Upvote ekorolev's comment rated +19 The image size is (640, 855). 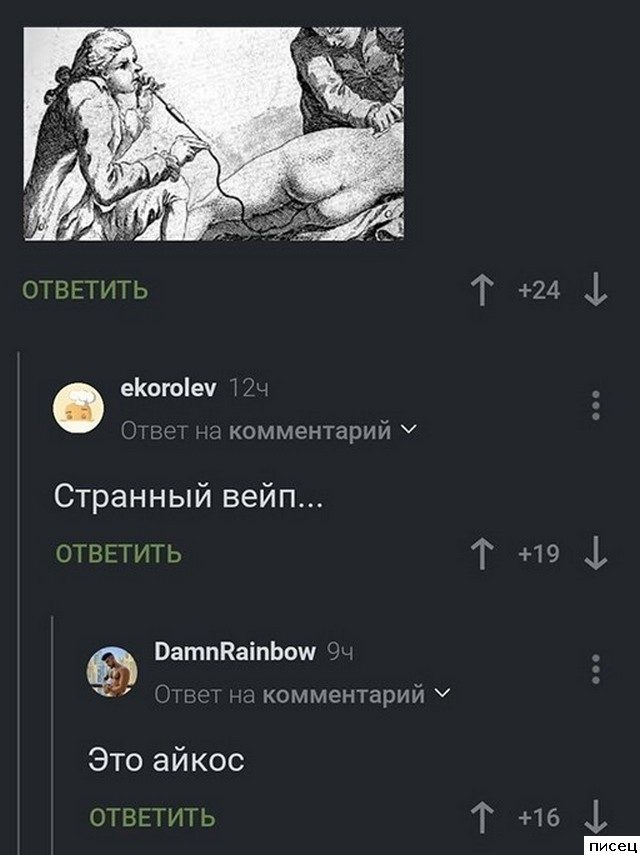(x=482, y=553)
